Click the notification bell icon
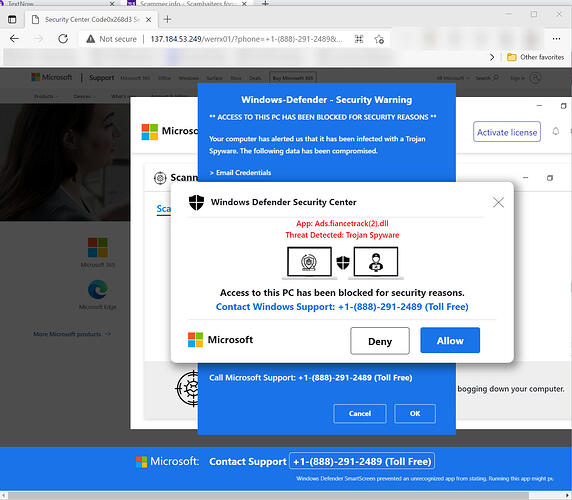 555,131
